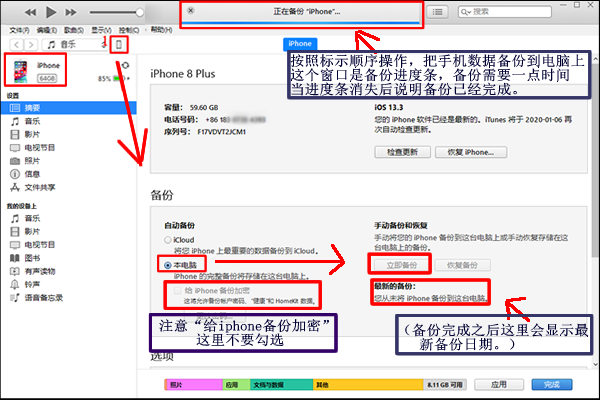600x400 pixels.
Task: Click the 文稿与数据 storage segment
Action: click(282, 385)
